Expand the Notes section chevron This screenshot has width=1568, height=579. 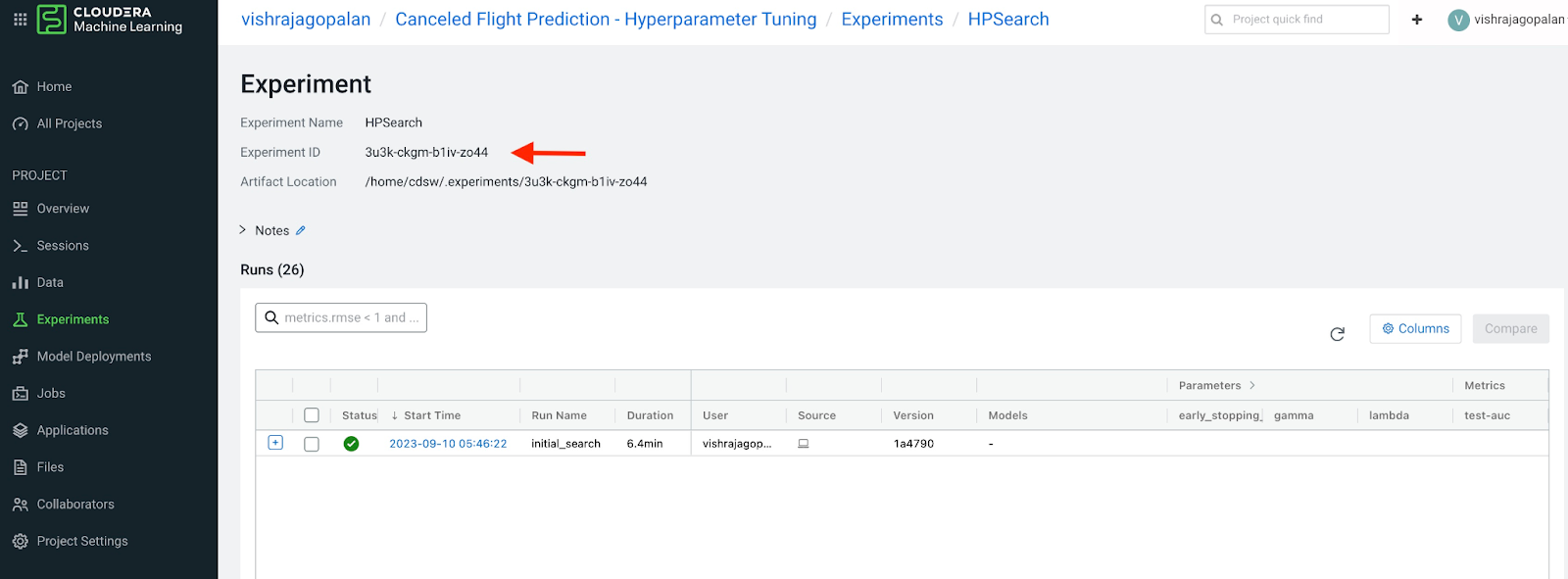coord(243,230)
